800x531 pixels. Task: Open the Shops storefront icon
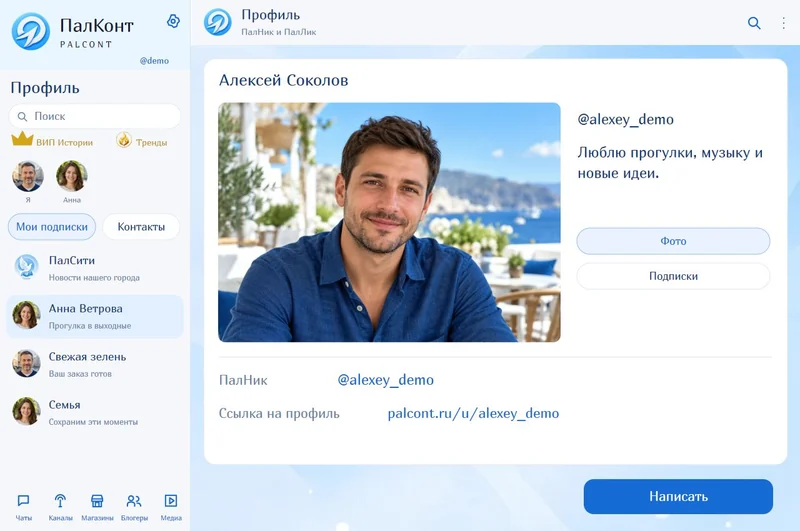(x=97, y=501)
